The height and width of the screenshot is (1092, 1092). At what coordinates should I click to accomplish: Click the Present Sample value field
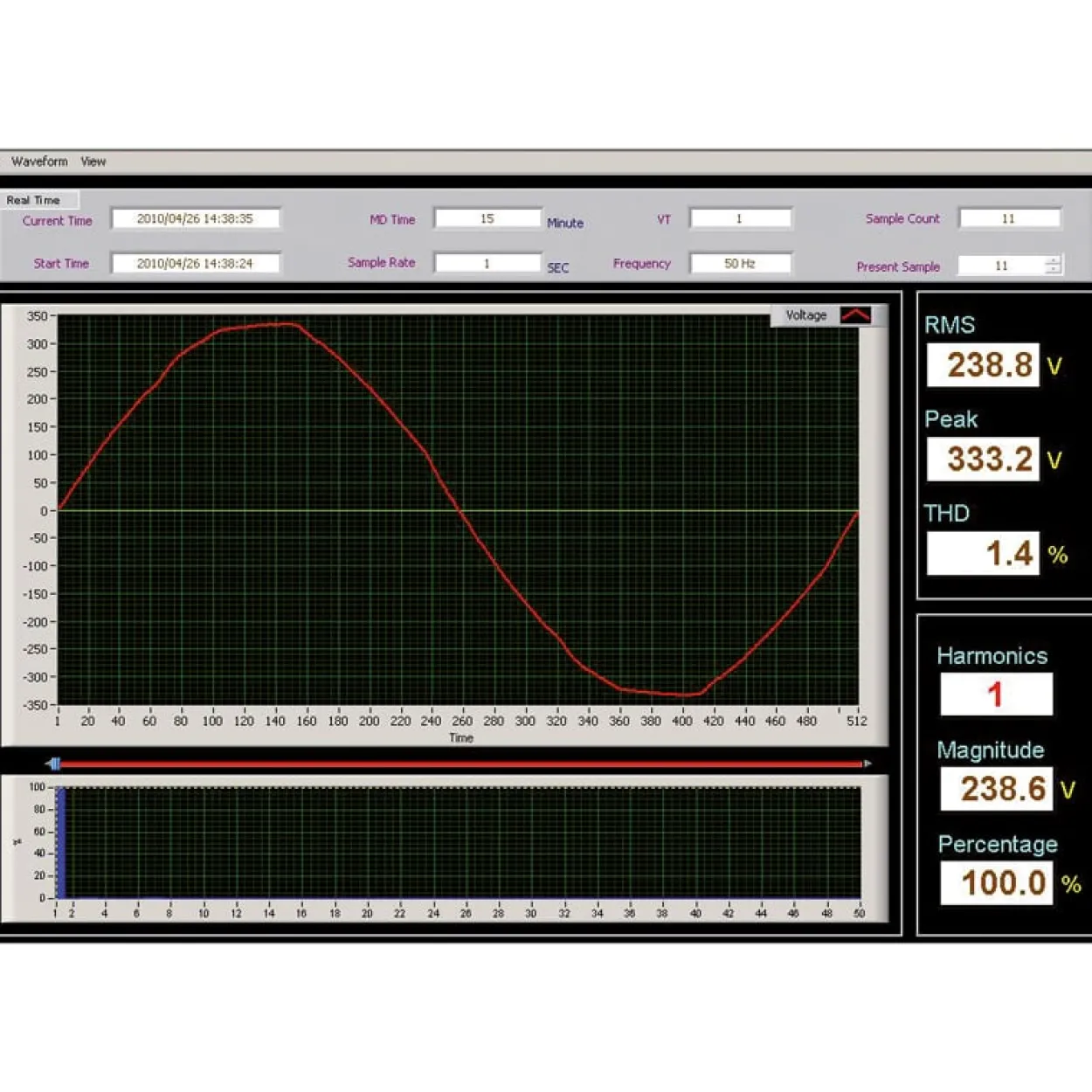[x=1001, y=266]
